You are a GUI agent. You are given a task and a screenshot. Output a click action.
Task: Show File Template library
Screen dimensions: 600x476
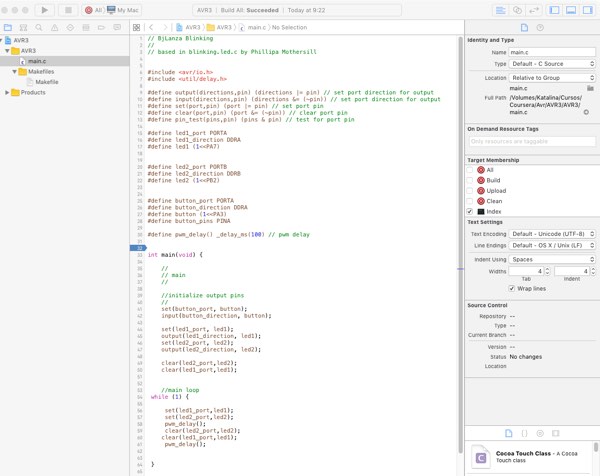click(x=509, y=433)
